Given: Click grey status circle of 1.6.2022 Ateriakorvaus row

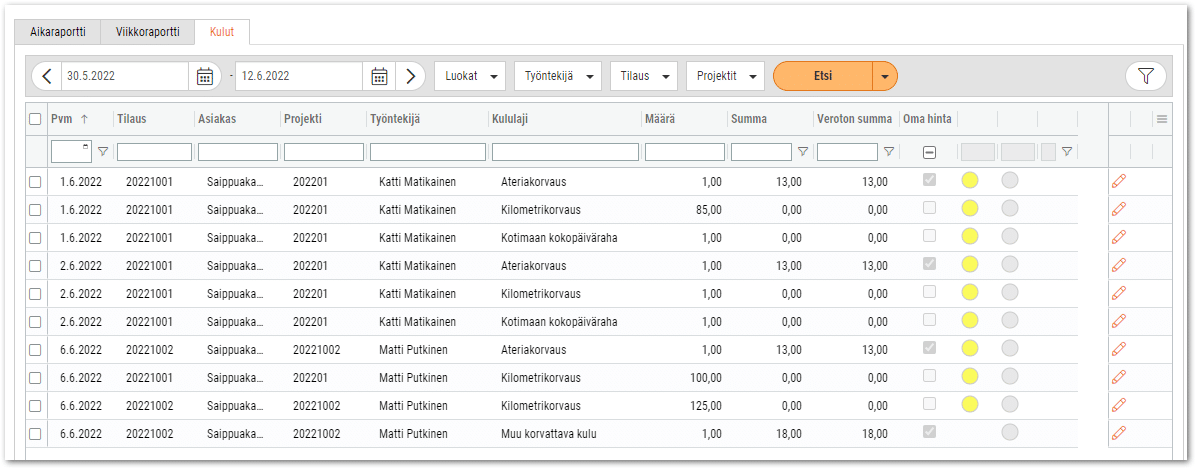Looking at the screenshot, I should (x=1010, y=181).
